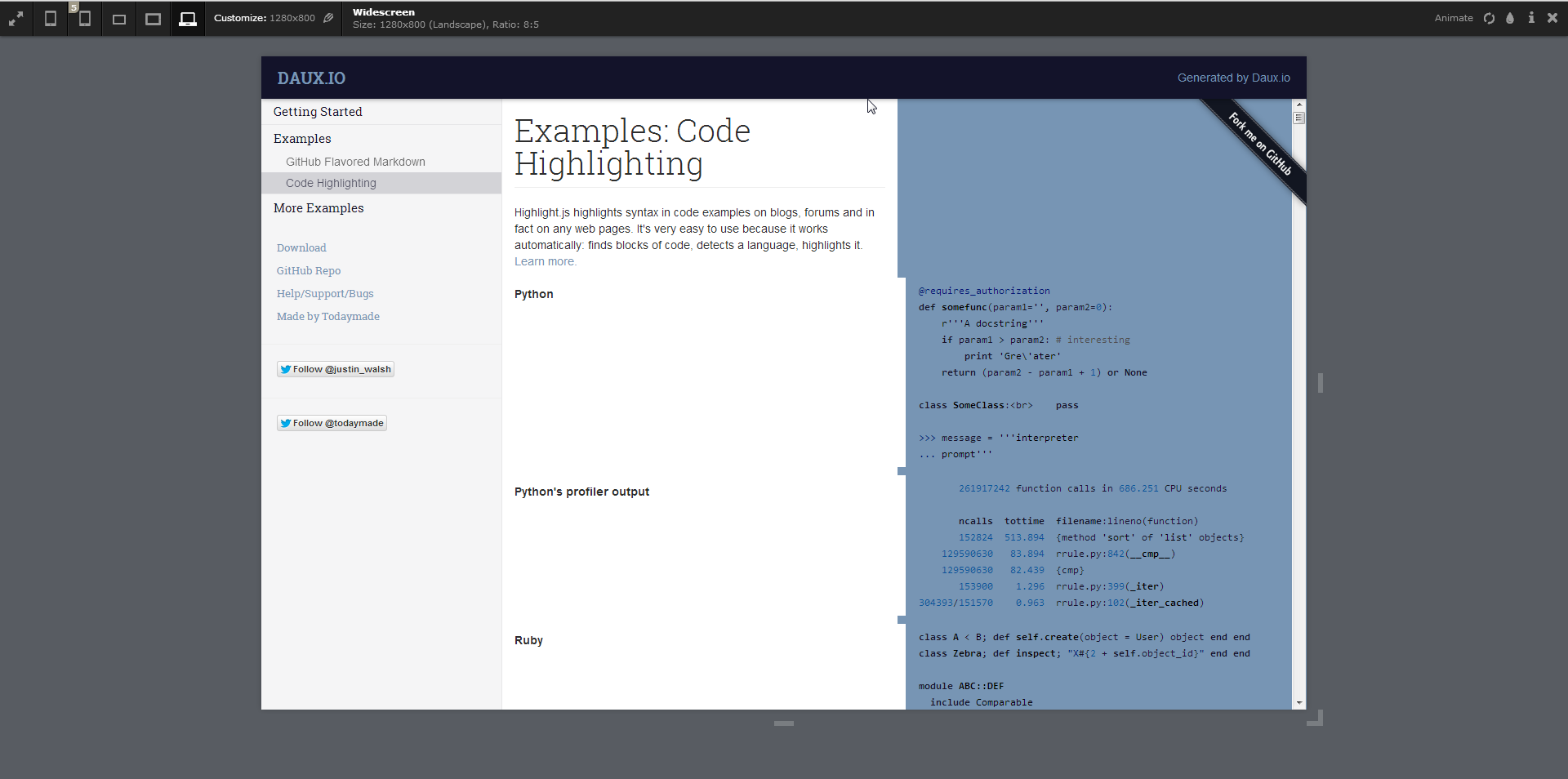The width and height of the screenshot is (1568, 779).
Task: Click the Python section heading
Action: 534,294
